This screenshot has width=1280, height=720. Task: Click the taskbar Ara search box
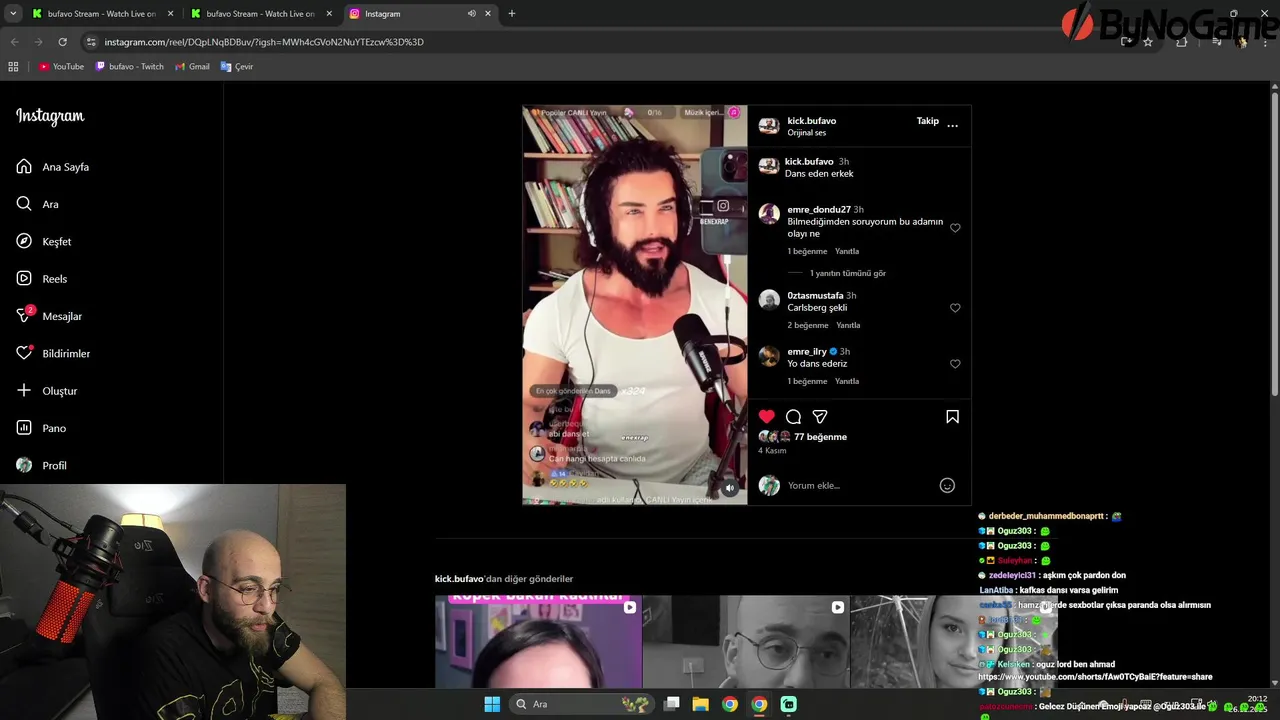580,704
